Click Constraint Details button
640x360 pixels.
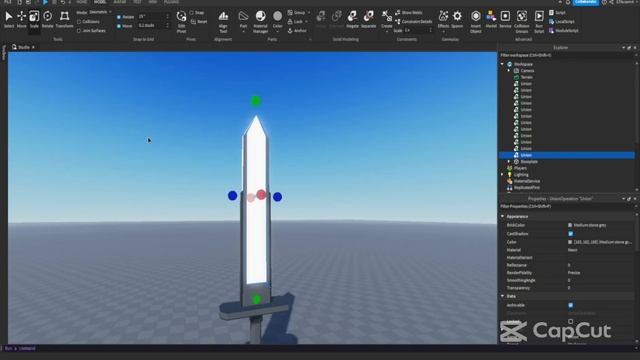point(413,22)
